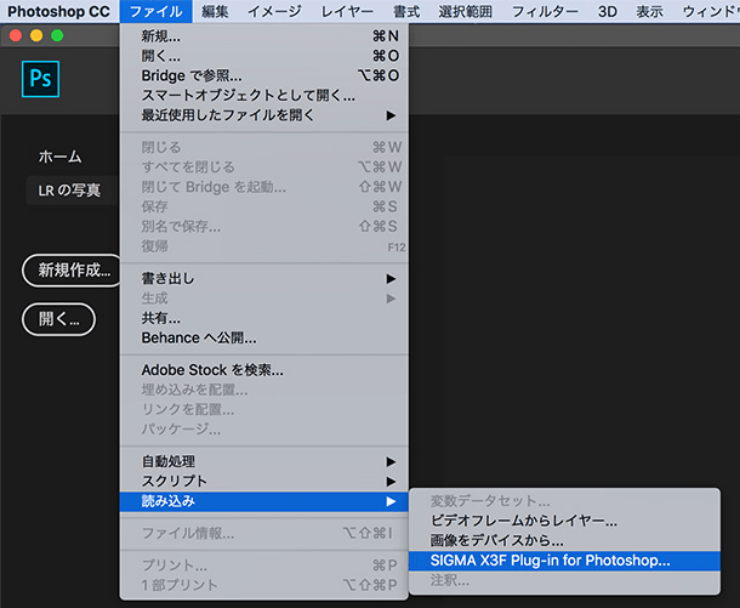Select Adobe Stock を検索... item
The height and width of the screenshot is (608, 740).
(x=264, y=370)
